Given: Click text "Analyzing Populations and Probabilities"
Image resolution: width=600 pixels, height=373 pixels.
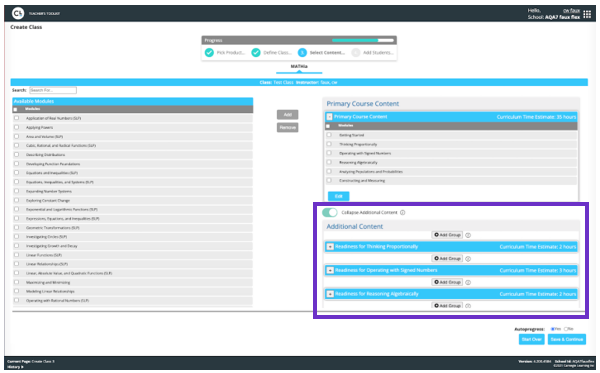Looking at the screenshot, I should [371, 172].
